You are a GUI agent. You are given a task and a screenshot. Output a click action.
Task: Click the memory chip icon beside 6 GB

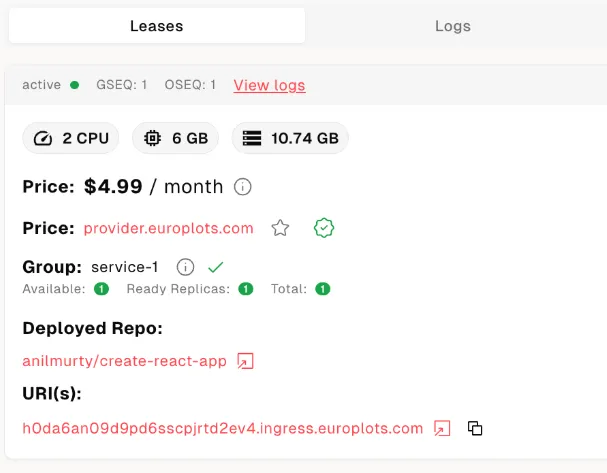[x=152, y=138]
